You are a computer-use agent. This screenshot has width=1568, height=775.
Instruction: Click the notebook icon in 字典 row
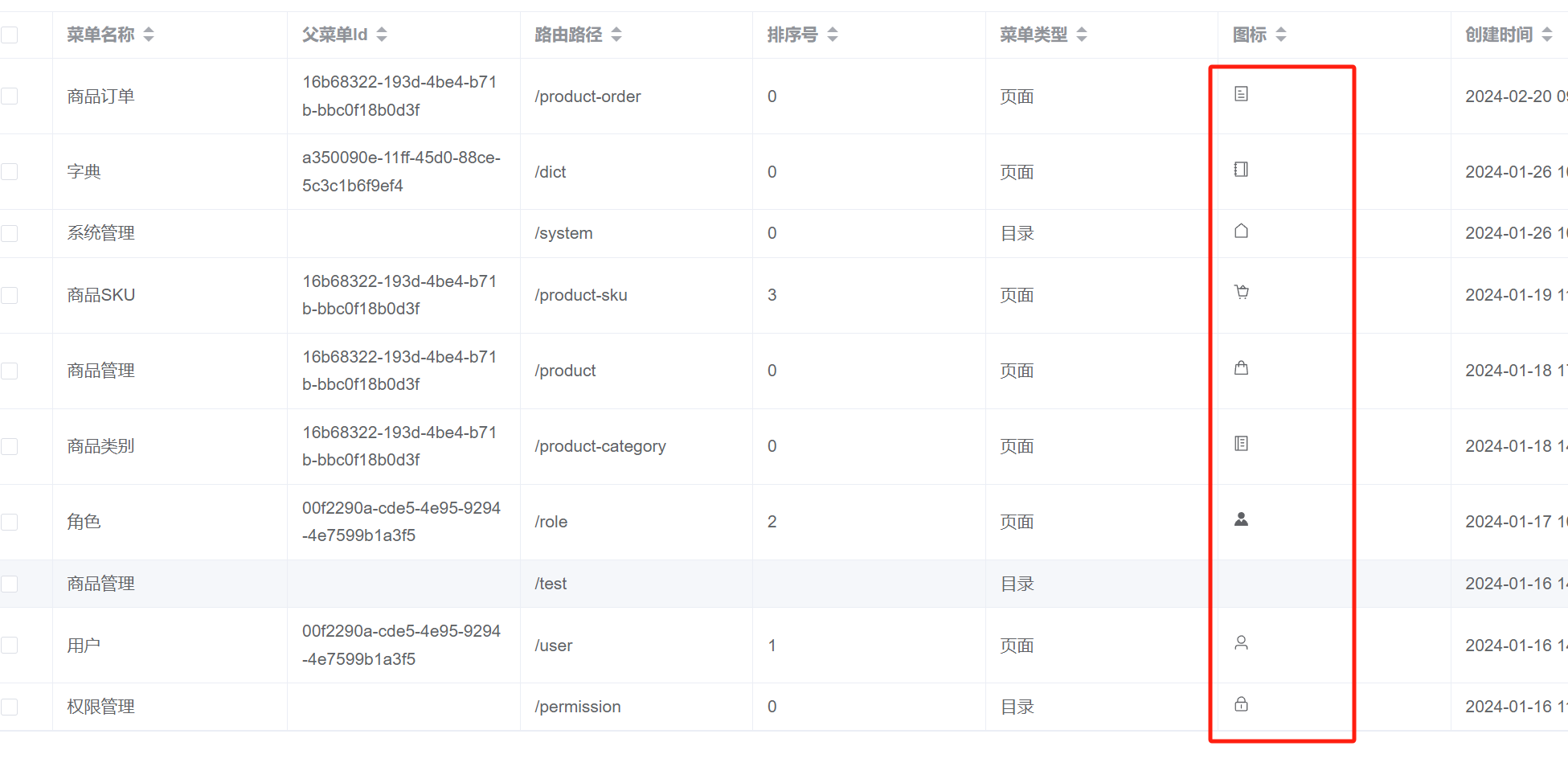coord(1241,170)
